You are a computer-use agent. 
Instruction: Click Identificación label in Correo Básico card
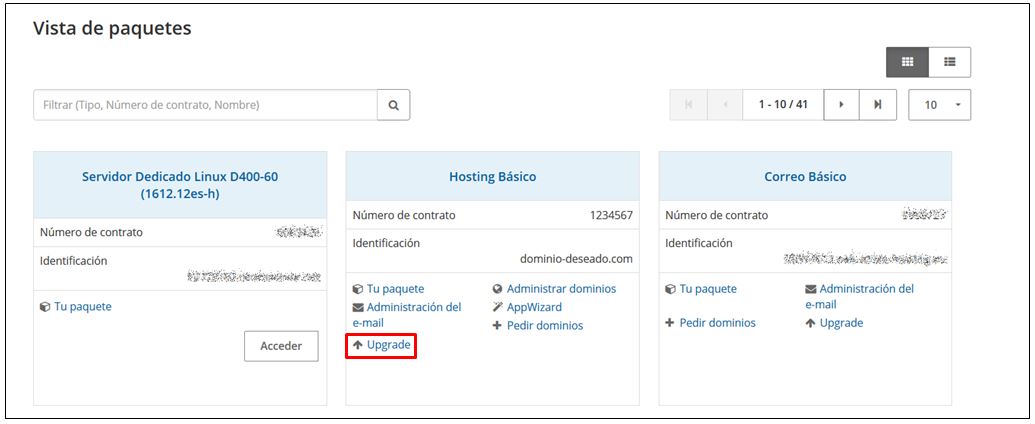[699, 243]
